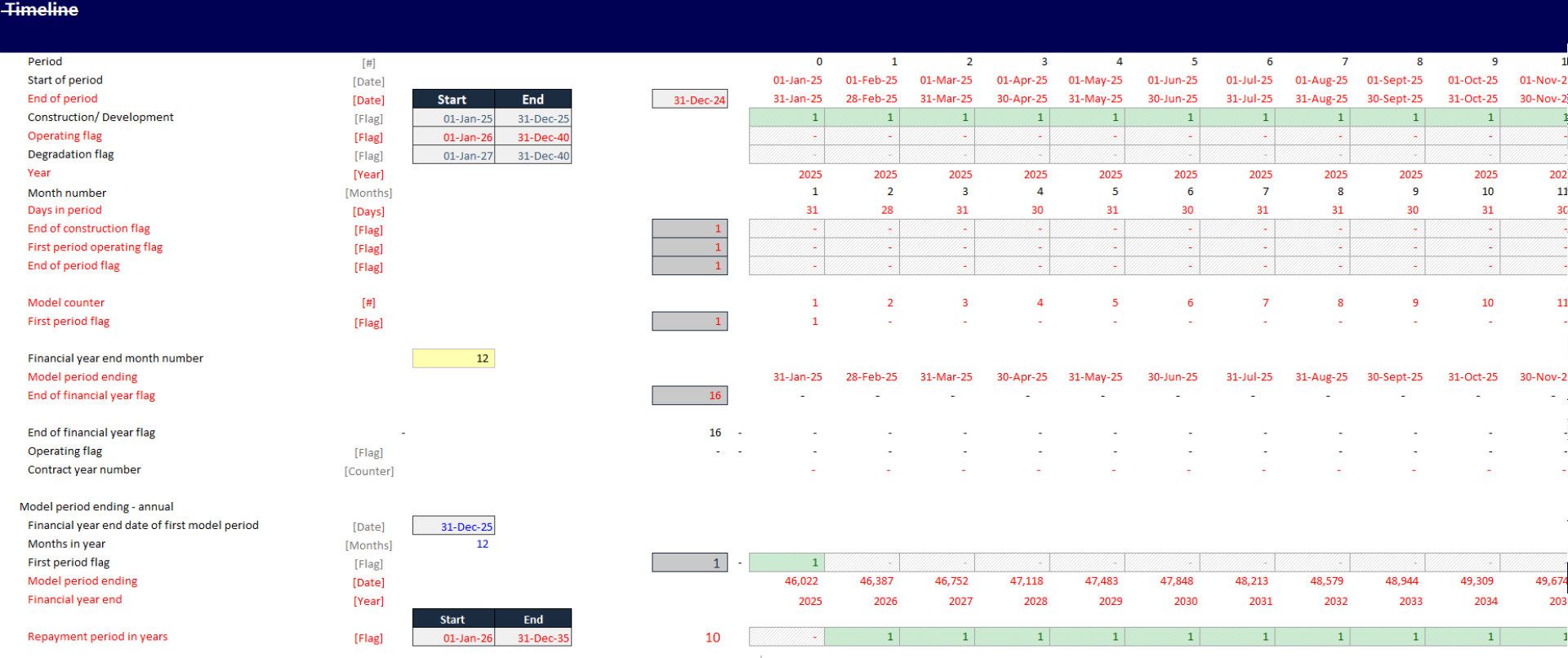Select the 31-Dec-24 cell in End of period row
Image resolution: width=1568 pixels, height=658 pixels.
pyautogui.click(x=689, y=100)
